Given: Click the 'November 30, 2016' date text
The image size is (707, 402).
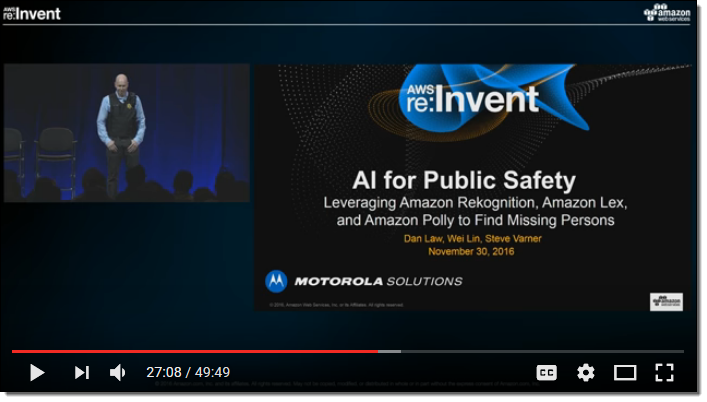Looking at the screenshot, I should (x=471, y=252).
